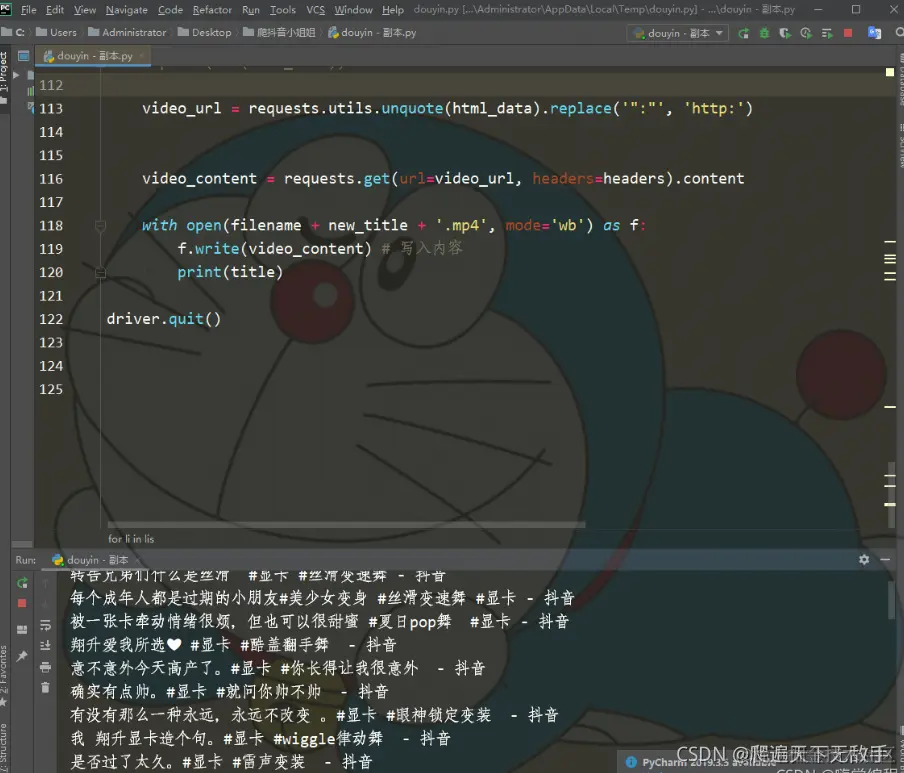This screenshot has height=773, width=904.
Task: Open the File menu
Action: (x=28, y=10)
